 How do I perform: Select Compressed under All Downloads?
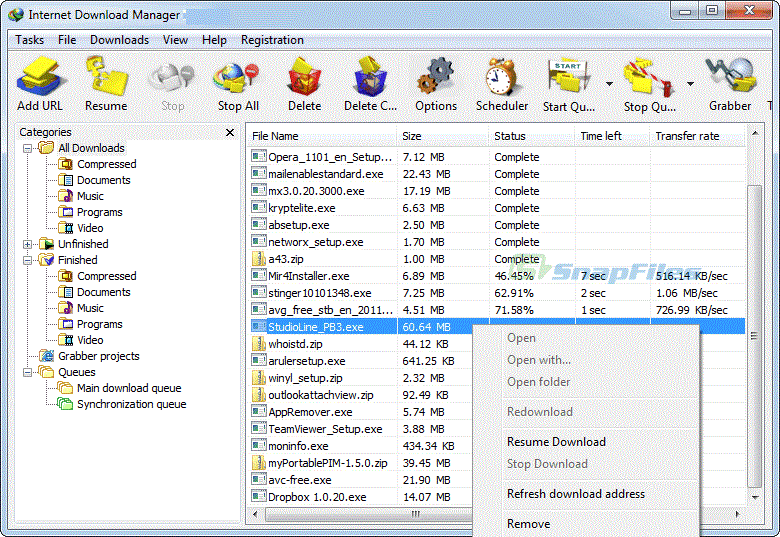(106, 164)
